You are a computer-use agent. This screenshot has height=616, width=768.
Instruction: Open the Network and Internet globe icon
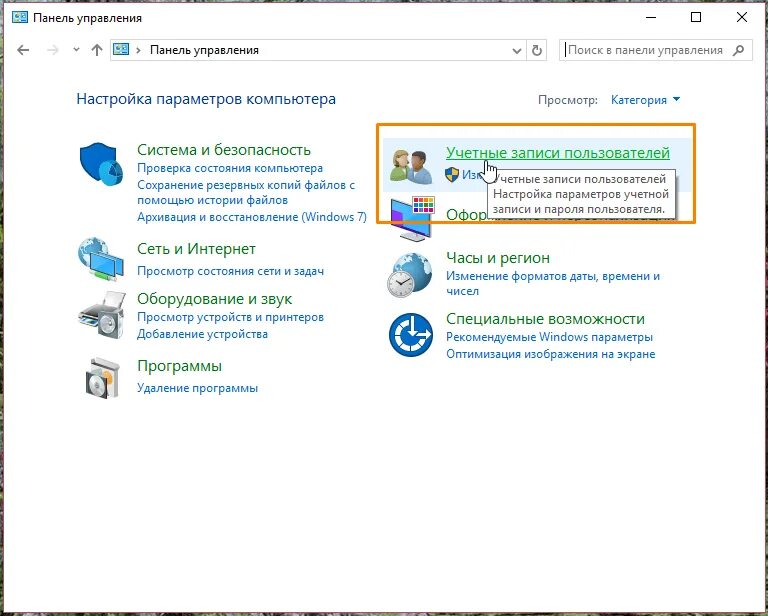click(x=101, y=259)
